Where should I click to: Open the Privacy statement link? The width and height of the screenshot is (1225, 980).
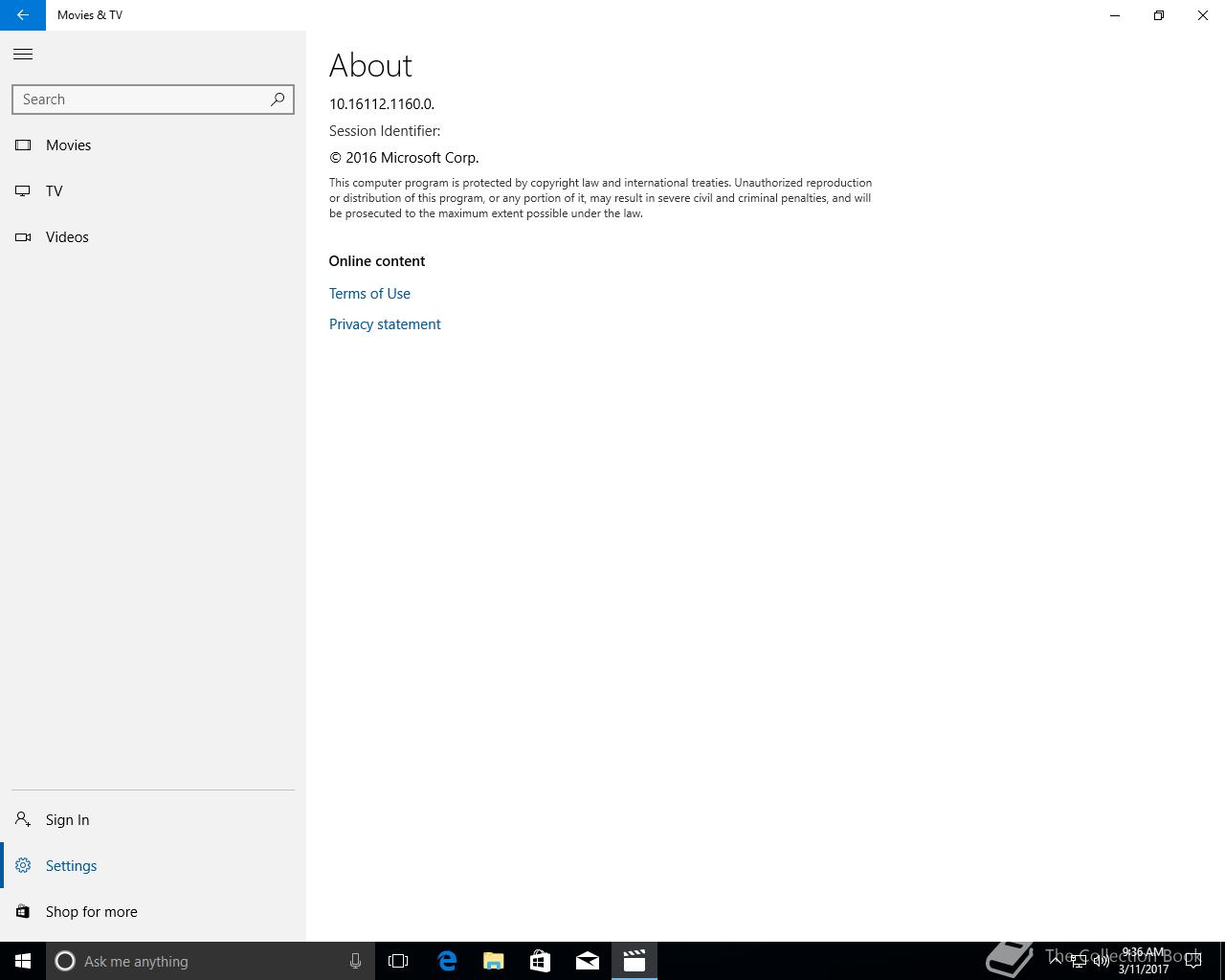385,324
